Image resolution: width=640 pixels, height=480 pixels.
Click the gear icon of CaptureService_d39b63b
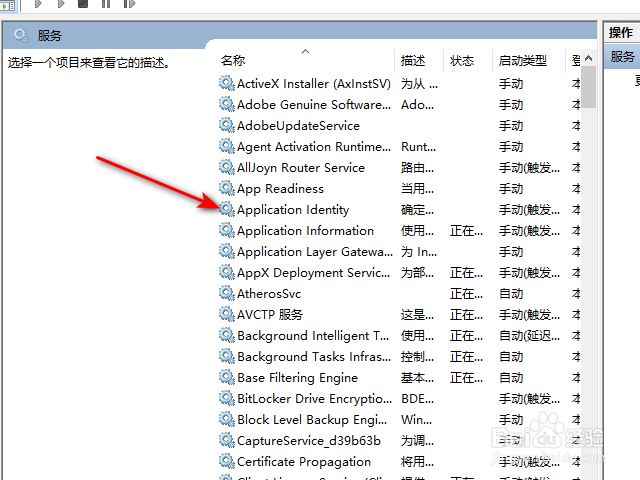click(x=227, y=441)
